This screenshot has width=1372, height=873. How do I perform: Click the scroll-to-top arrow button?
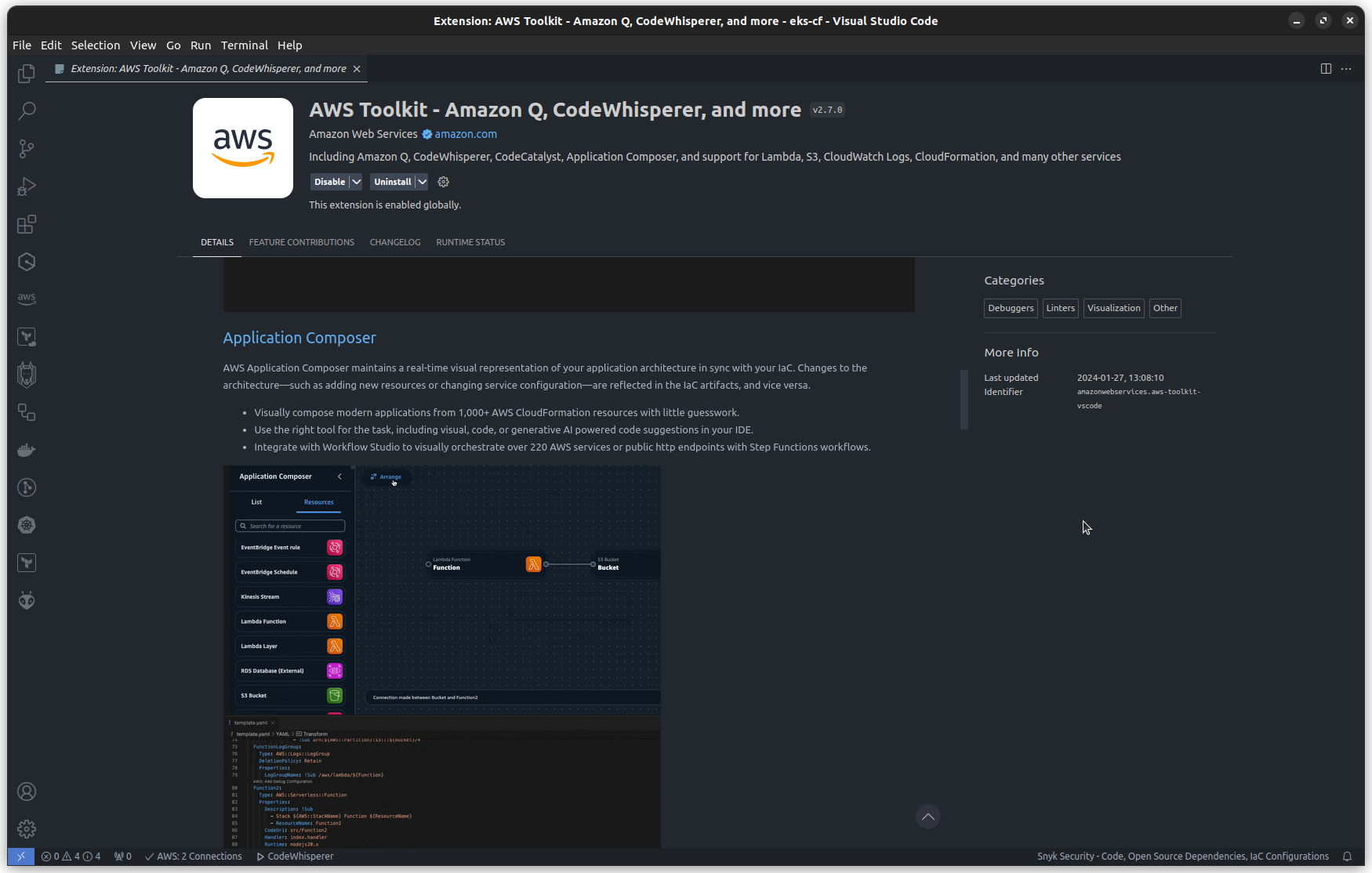click(928, 817)
